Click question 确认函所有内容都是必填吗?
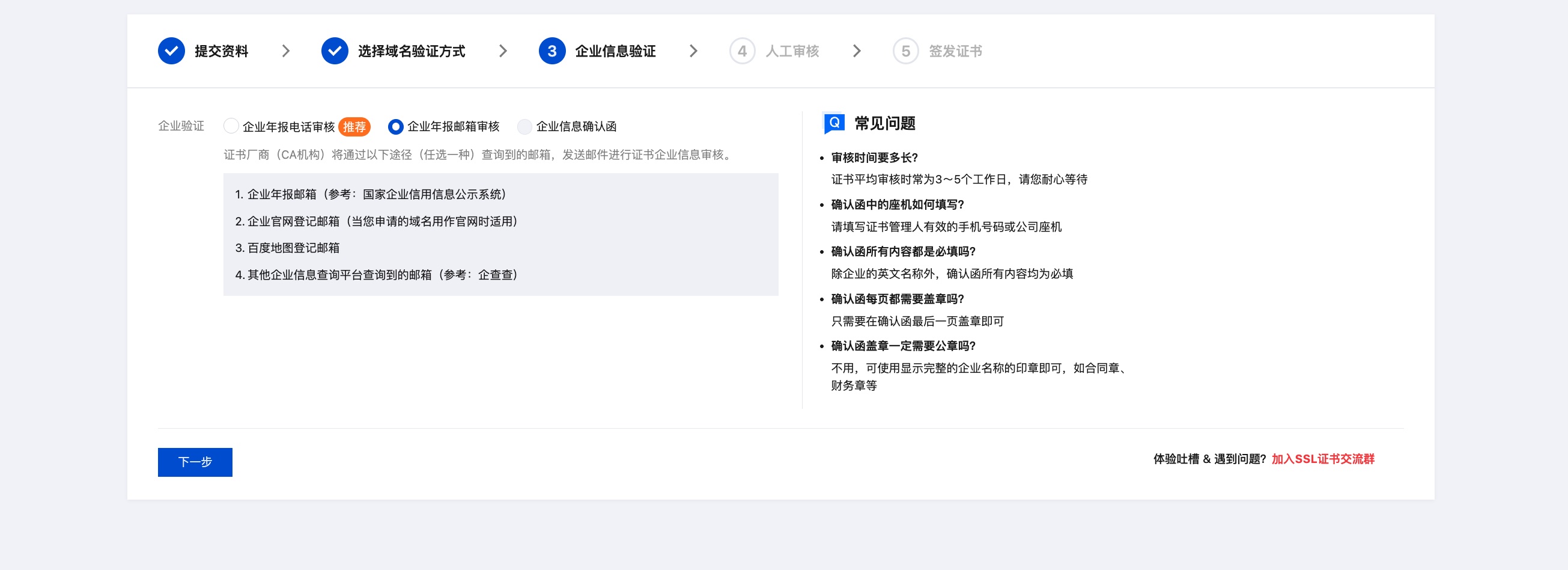Screen dimensions: 1568x570 click(904, 251)
